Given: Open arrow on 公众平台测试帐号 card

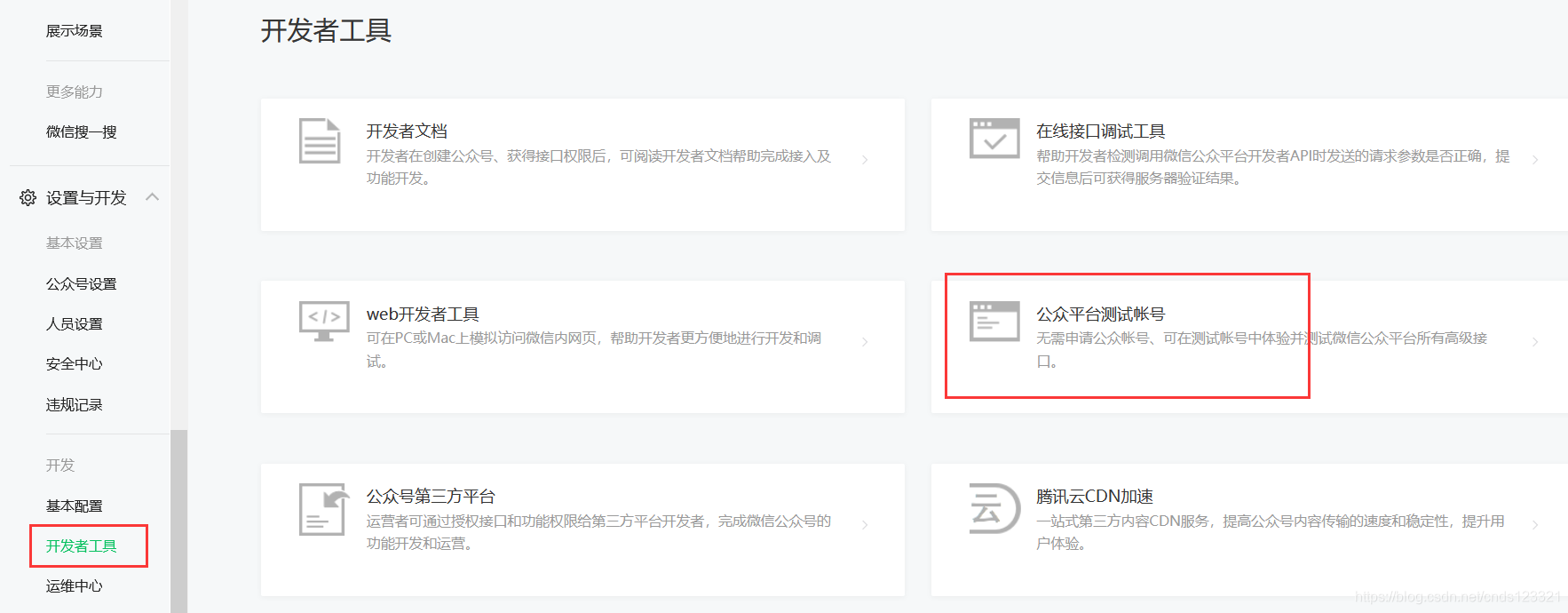Looking at the screenshot, I should click(1535, 342).
